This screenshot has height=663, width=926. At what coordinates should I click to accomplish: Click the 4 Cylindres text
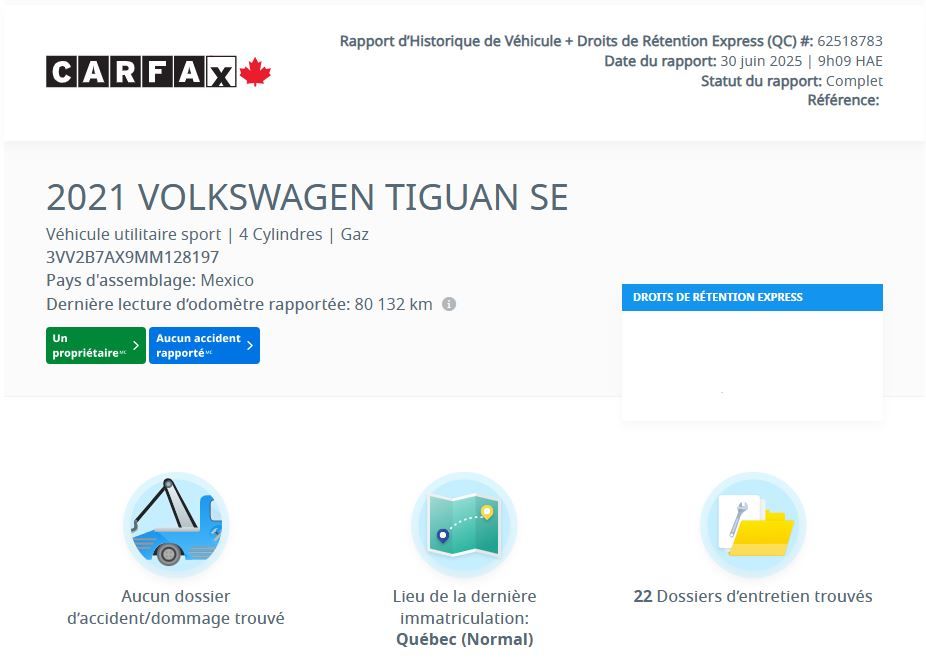(281, 234)
